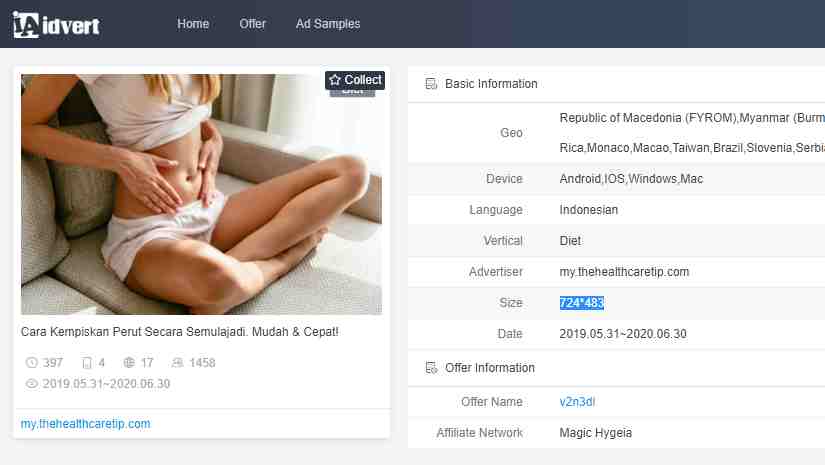
Task: Open the my.thehealthcaretip.com link under the ad
Action: (85, 424)
